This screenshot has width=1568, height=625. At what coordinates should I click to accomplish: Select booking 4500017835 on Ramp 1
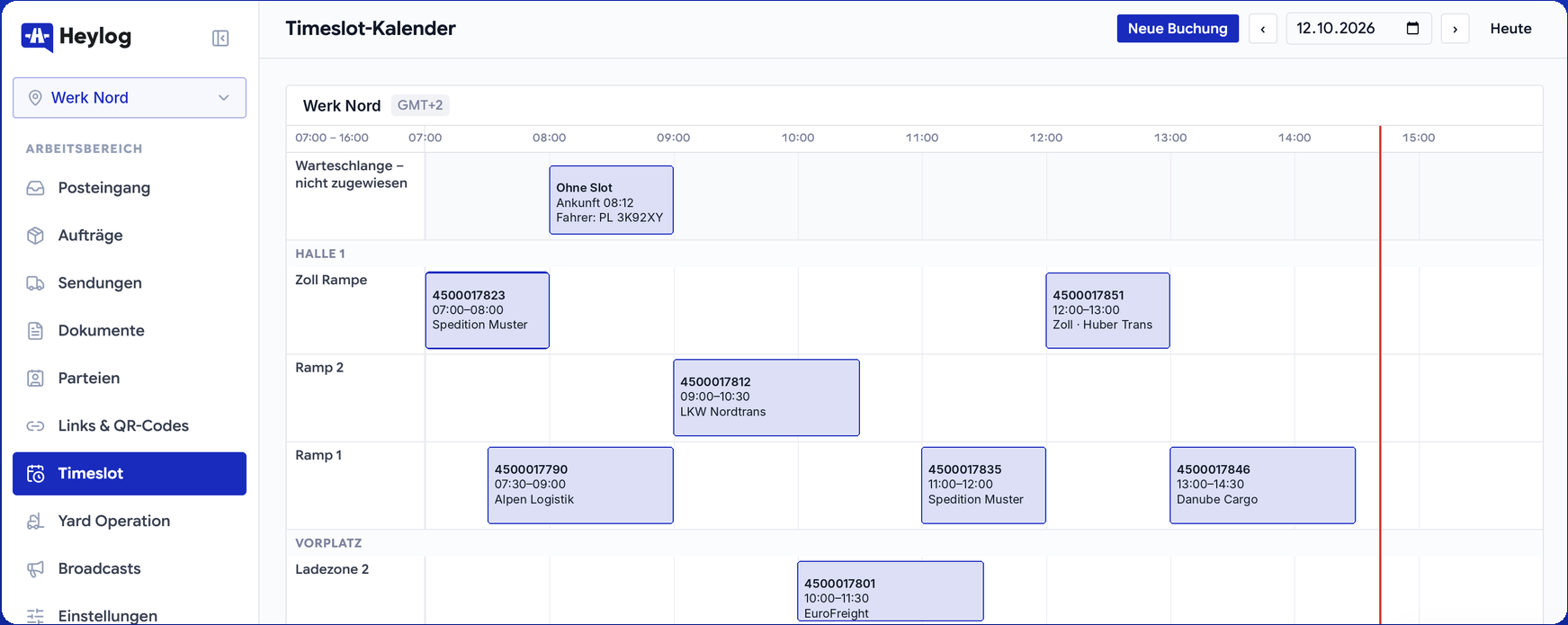point(983,485)
